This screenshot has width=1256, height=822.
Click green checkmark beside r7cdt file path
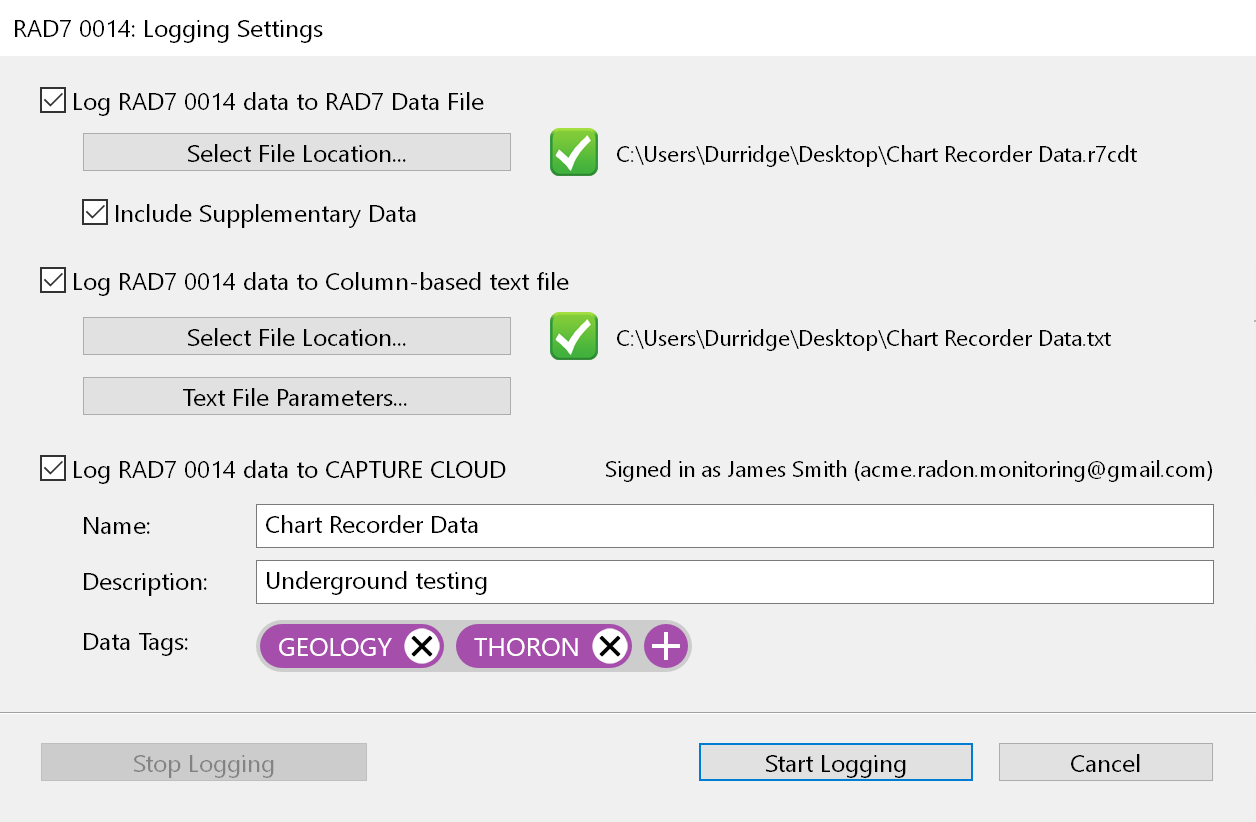coord(574,153)
